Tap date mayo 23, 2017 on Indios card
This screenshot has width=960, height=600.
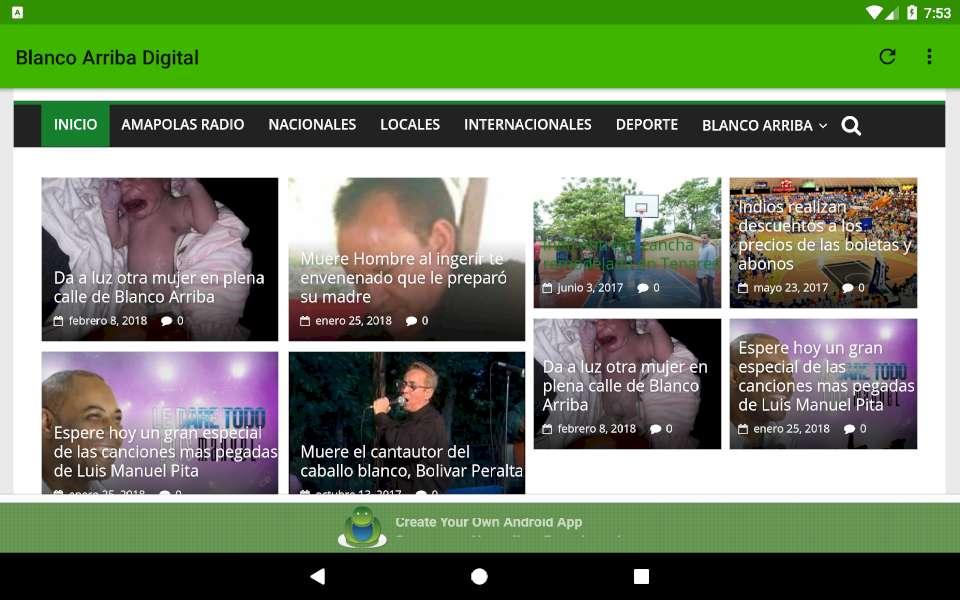tap(790, 288)
